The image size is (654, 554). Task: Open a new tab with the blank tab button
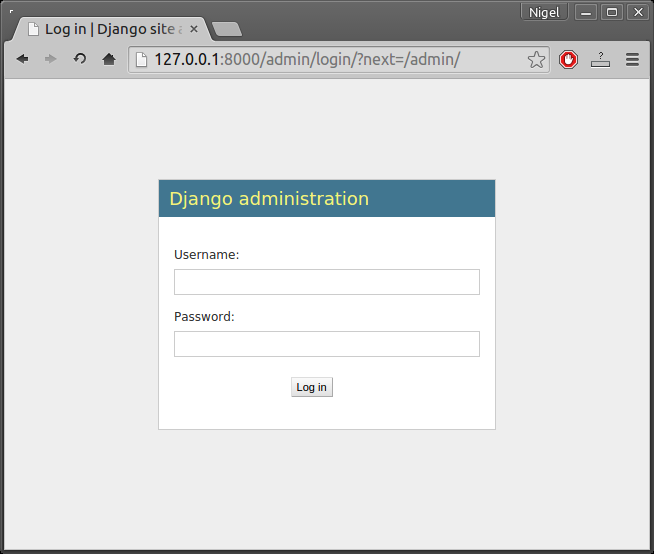pyautogui.click(x=227, y=29)
